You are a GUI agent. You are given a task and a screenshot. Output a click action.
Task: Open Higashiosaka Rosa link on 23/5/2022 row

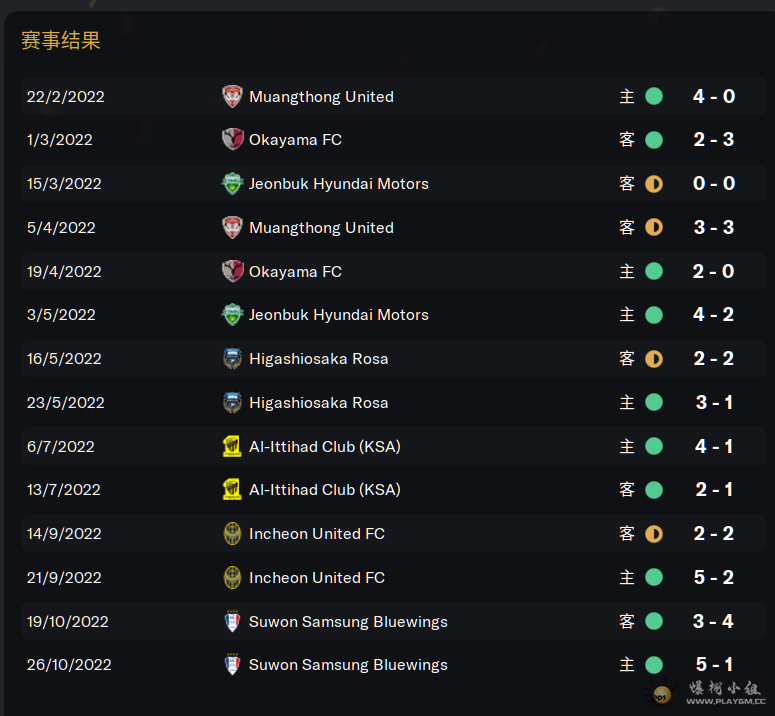tap(318, 403)
